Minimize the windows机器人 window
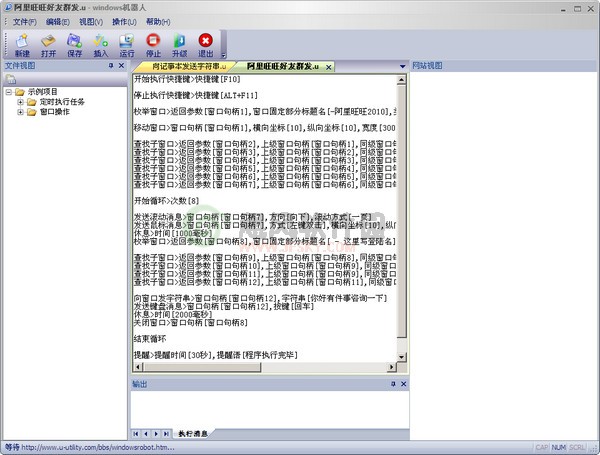Viewport: 600px width, 455px height. pos(563,8)
